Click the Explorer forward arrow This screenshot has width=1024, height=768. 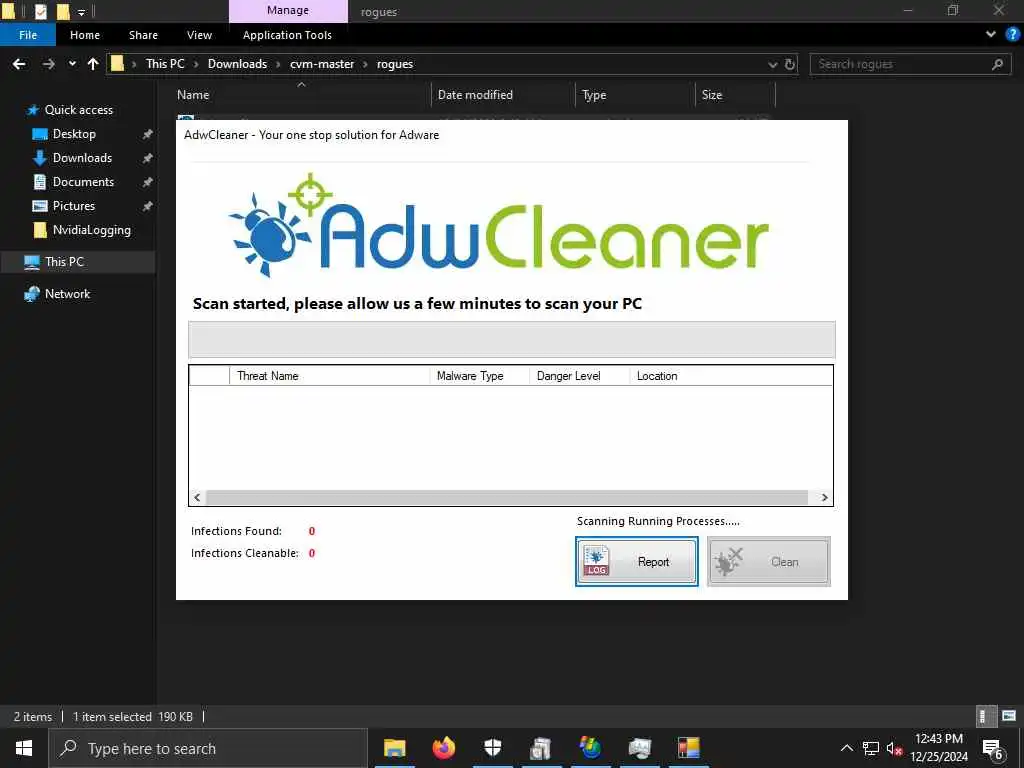pyautogui.click(x=48, y=64)
